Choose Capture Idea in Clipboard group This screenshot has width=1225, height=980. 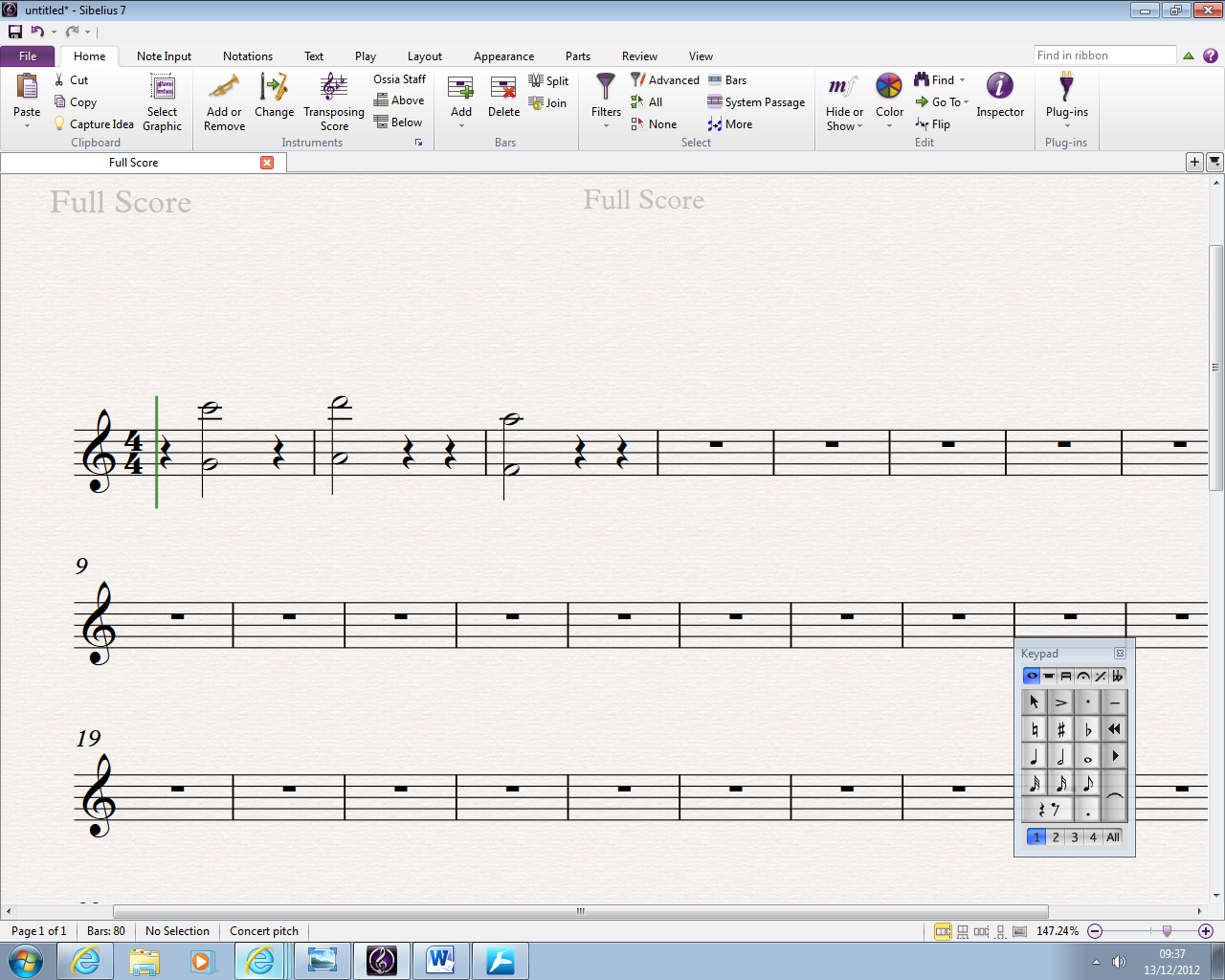tap(94, 124)
